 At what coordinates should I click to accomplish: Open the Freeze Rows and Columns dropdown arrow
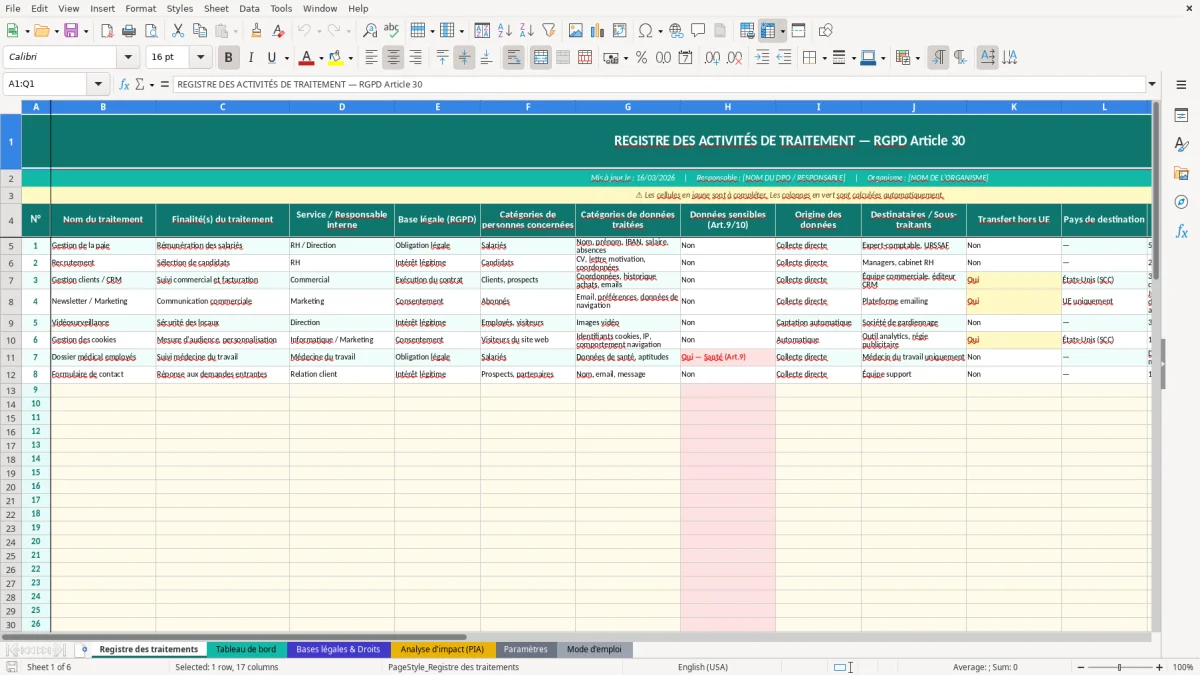(783, 31)
